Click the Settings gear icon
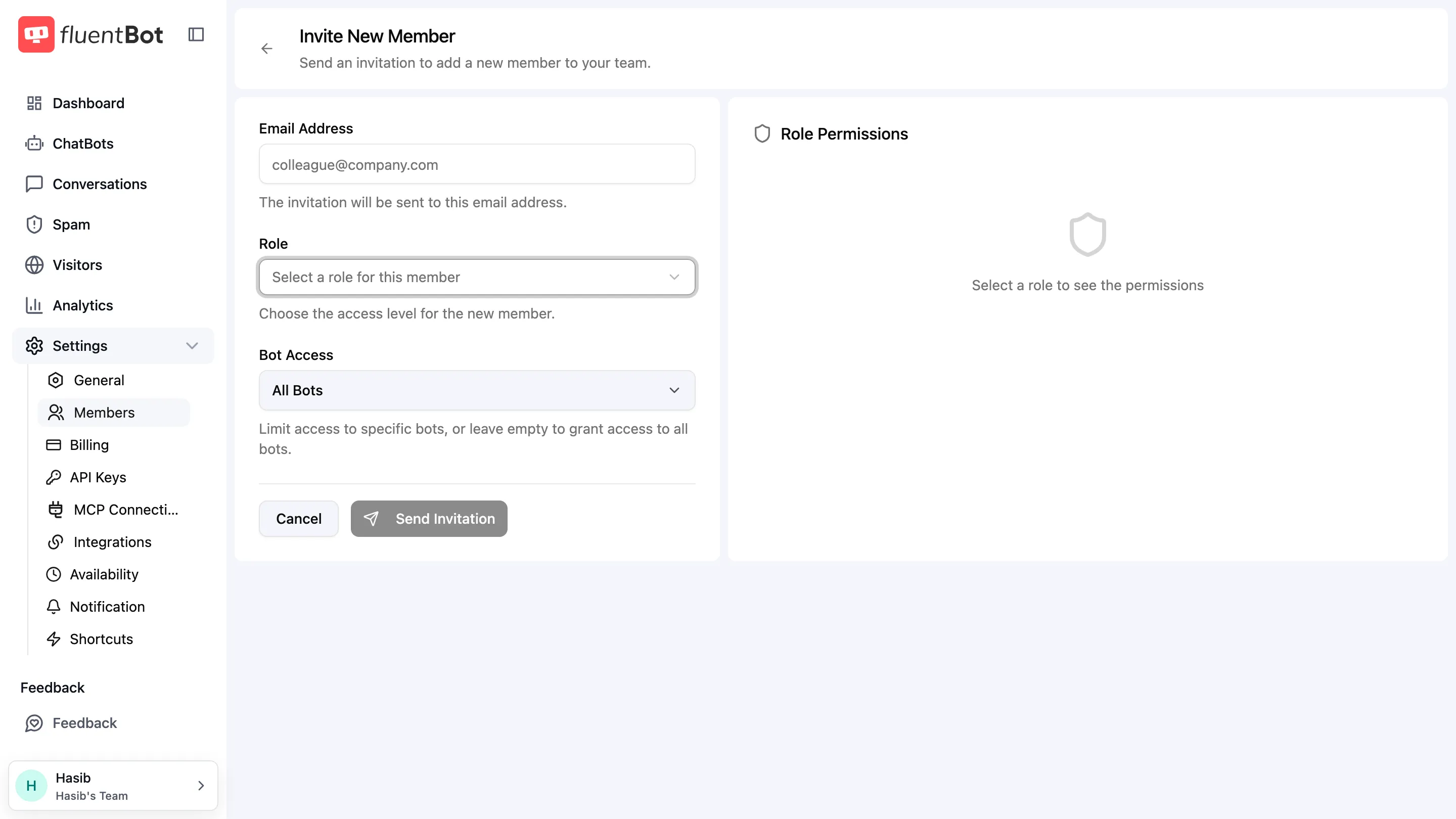This screenshot has width=1456, height=819. point(34,346)
